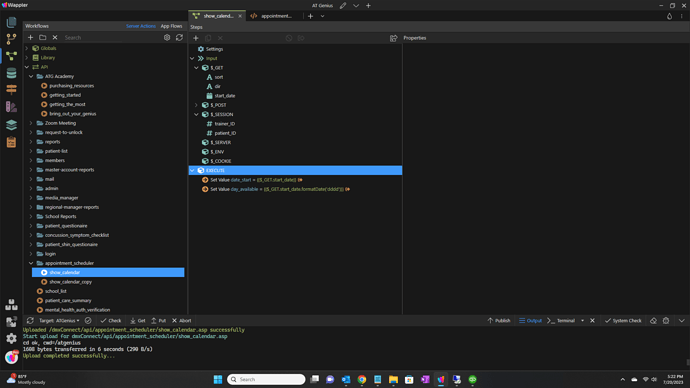Toggle the target connection check circle

pyautogui.click(x=88, y=321)
